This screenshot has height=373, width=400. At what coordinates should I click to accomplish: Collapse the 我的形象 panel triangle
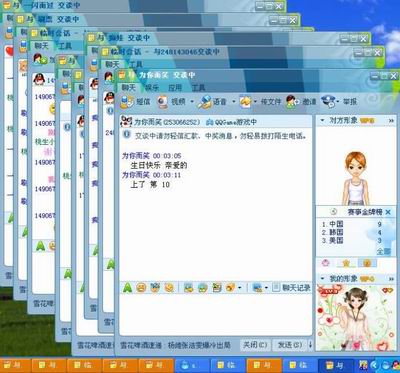(322, 278)
